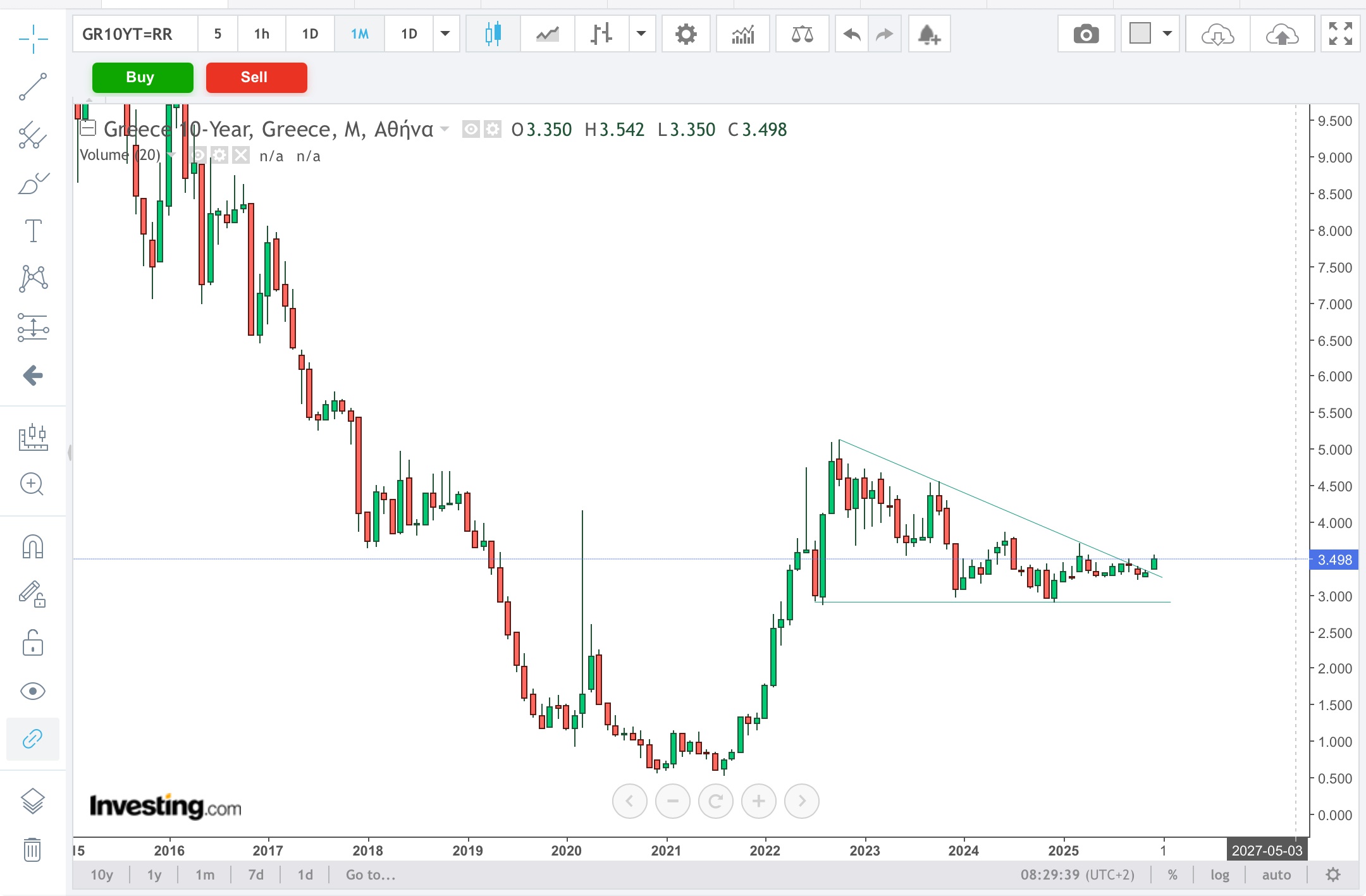Toggle percent scale option
This screenshot has height=896, width=1366.
tap(1172, 875)
